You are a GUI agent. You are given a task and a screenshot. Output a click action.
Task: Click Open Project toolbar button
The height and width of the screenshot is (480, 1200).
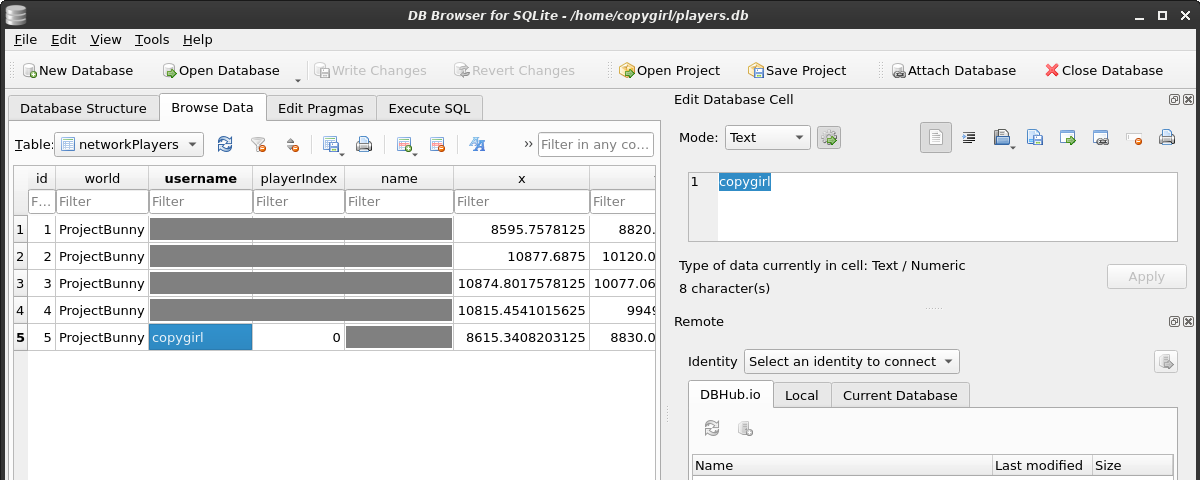(669, 70)
